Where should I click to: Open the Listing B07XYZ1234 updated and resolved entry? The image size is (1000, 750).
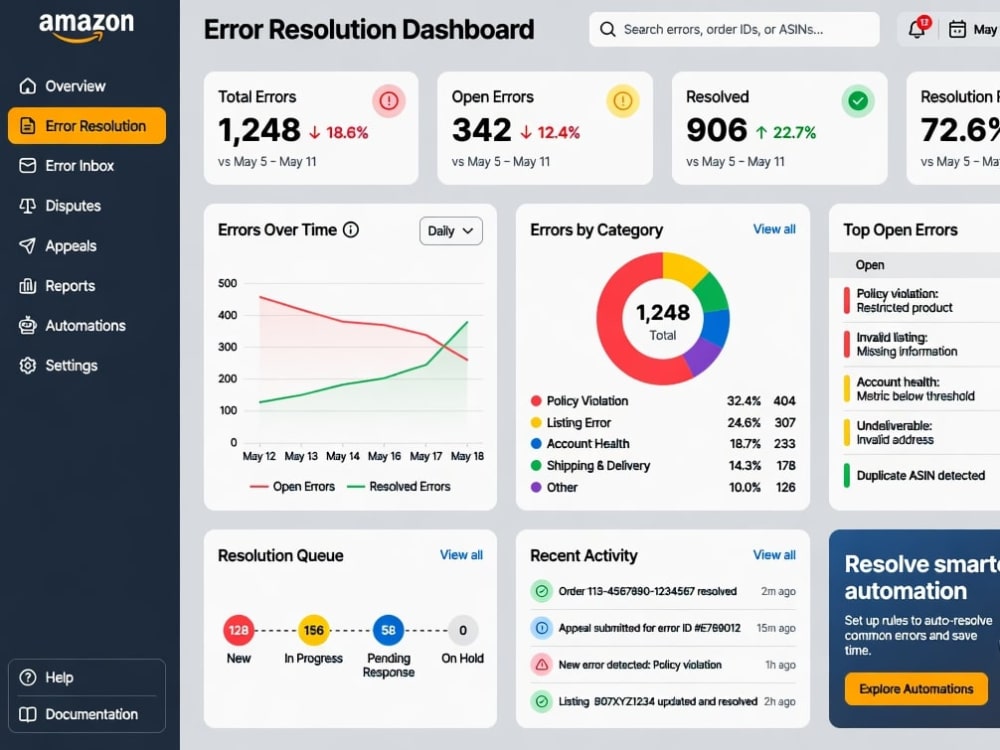663,702
